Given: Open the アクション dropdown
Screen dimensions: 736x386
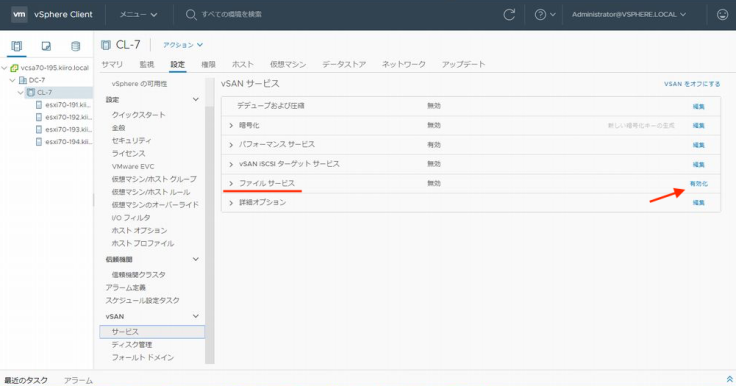Looking at the screenshot, I should pos(183,45).
